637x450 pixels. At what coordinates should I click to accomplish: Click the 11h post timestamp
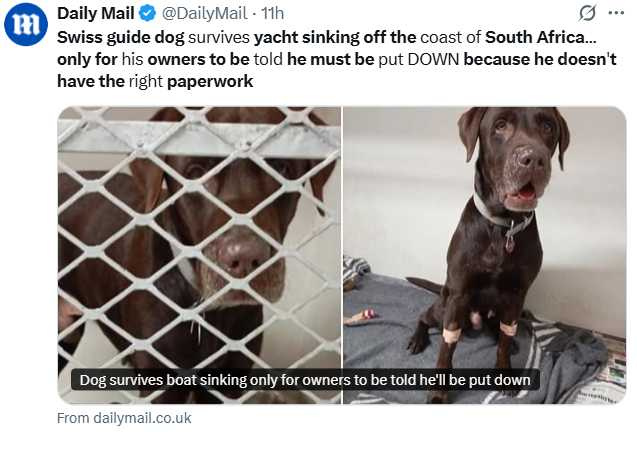pyautogui.click(x=272, y=13)
